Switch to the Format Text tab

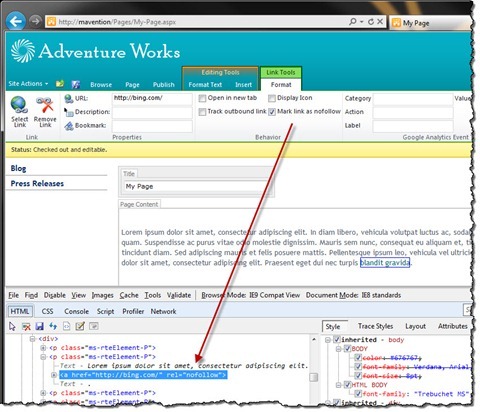205,85
